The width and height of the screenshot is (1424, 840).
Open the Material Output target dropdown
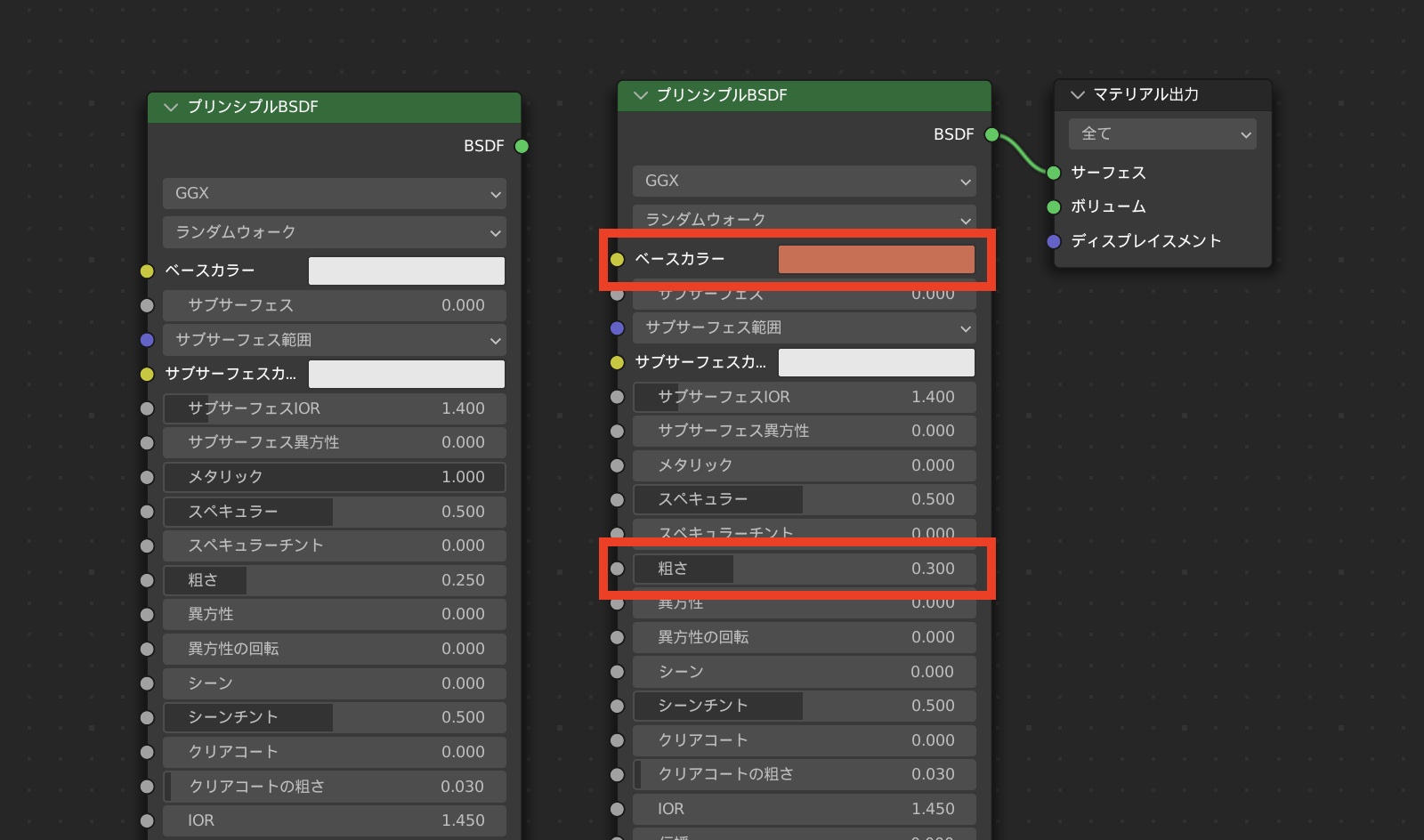pyautogui.click(x=1161, y=134)
